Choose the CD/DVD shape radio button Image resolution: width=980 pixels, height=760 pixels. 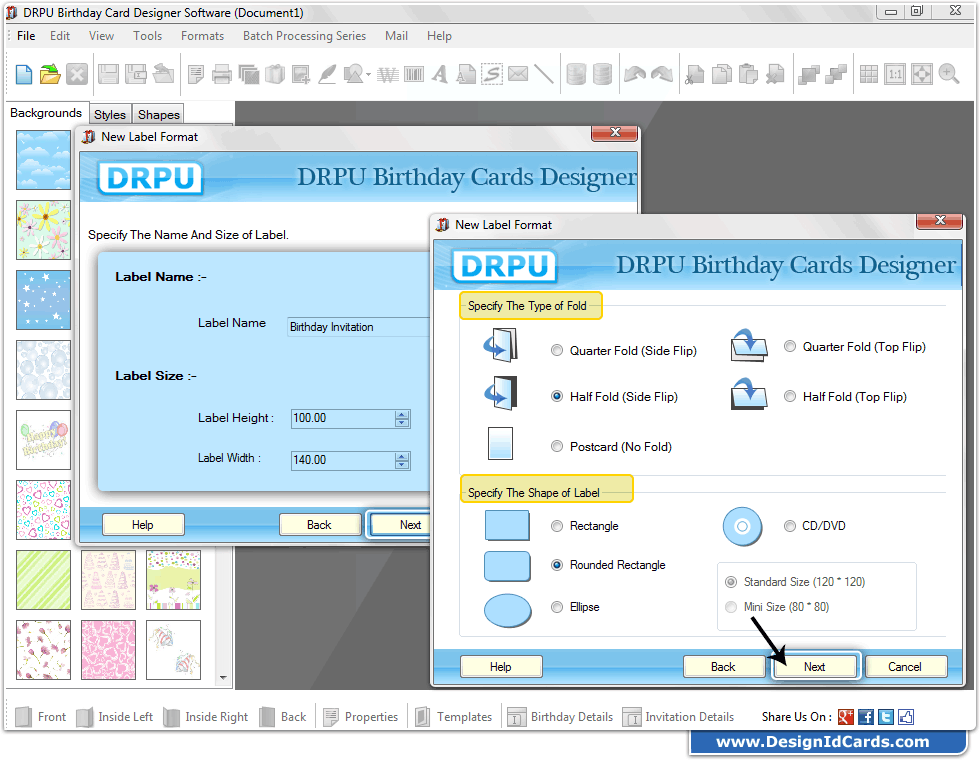(x=790, y=526)
